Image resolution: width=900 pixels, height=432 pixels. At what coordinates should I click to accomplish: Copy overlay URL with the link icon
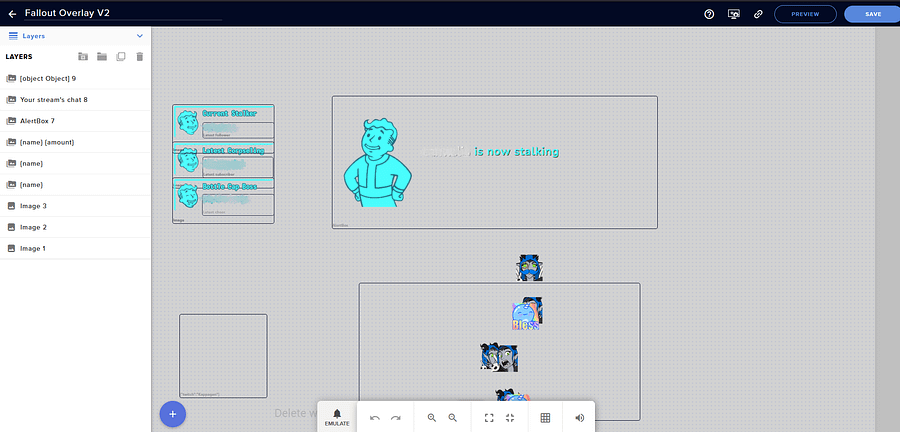point(758,14)
